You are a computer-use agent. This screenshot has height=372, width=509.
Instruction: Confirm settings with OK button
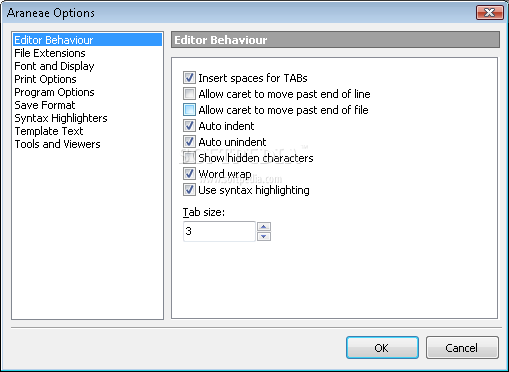point(382,348)
